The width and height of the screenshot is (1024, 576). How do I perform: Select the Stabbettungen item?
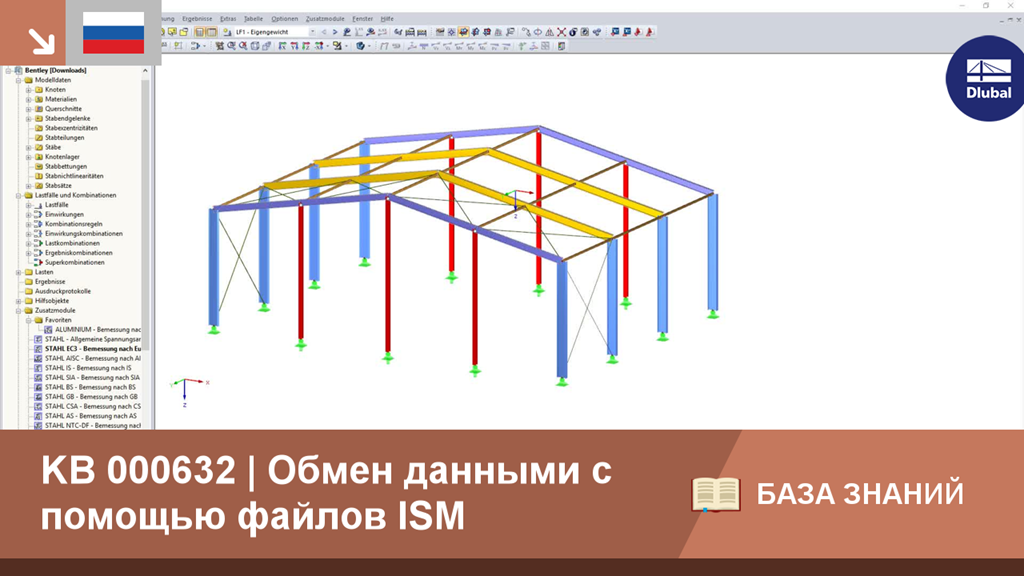[66, 167]
